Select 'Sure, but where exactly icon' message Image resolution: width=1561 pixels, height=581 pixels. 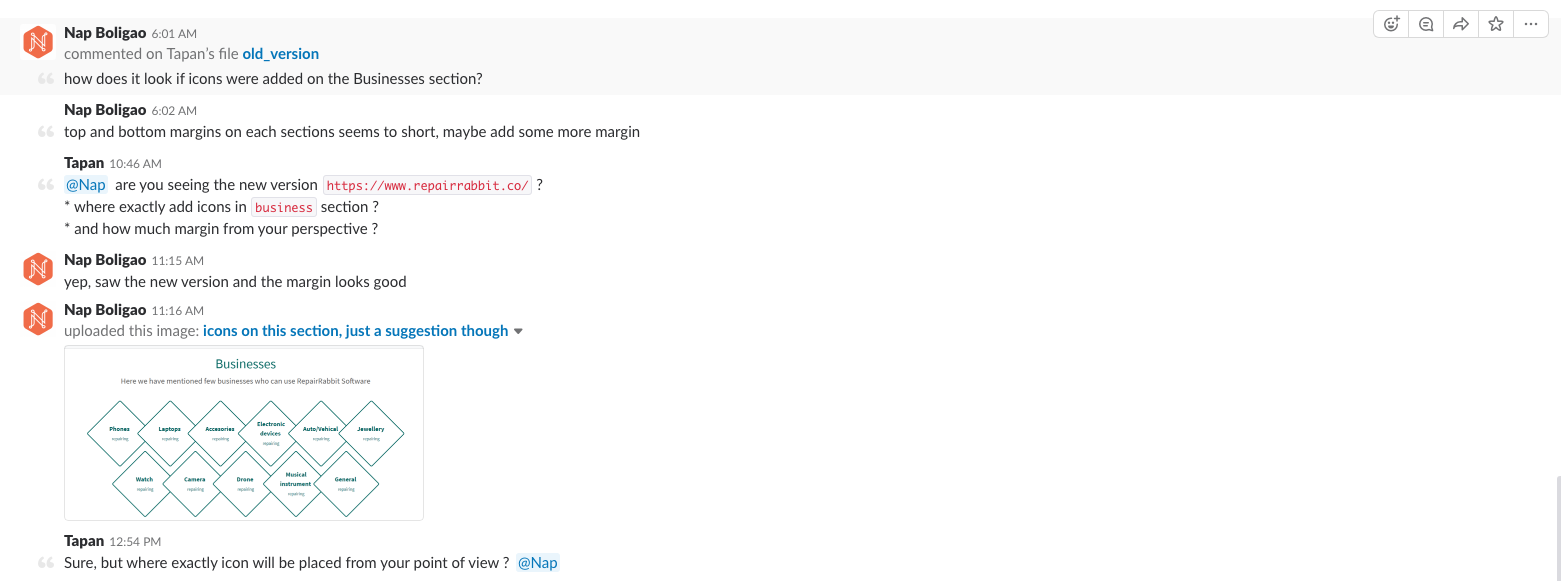tap(287, 563)
